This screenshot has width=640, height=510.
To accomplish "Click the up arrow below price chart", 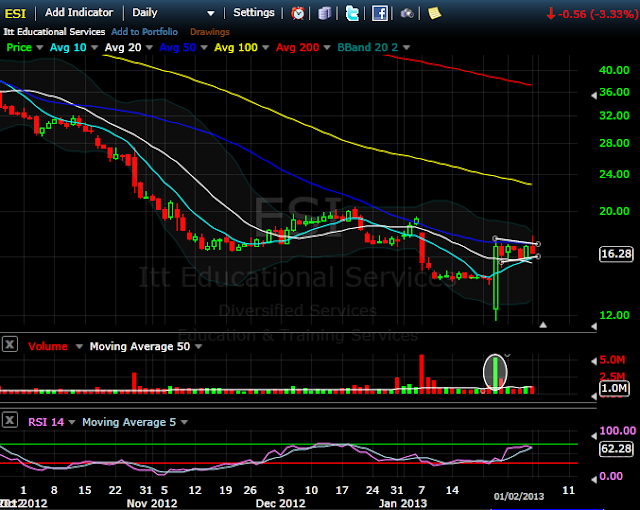I will click(x=543, y=325).
